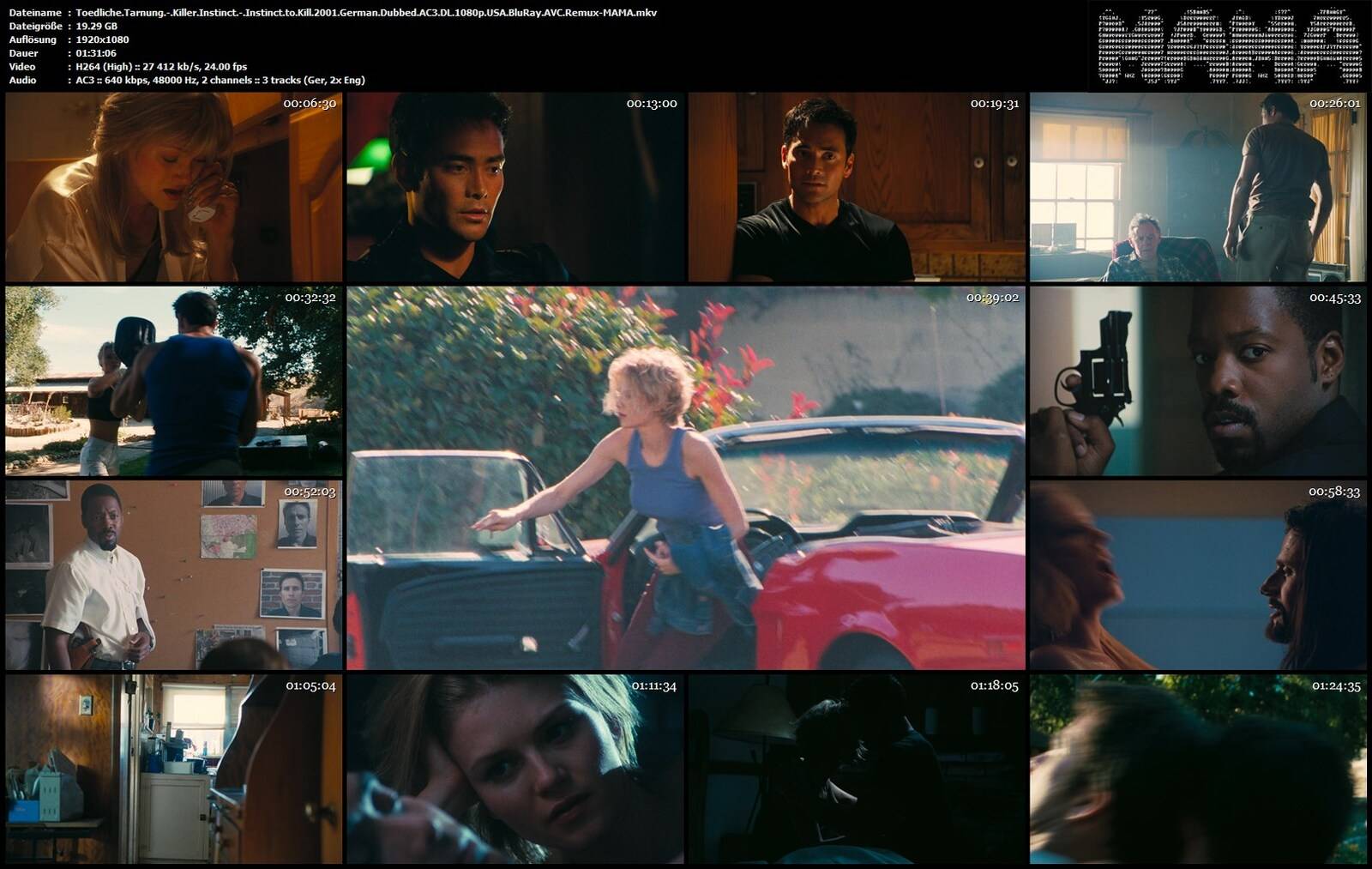
Task: Click the MAMA ASCII art logo
Action: coord(1229,47)
